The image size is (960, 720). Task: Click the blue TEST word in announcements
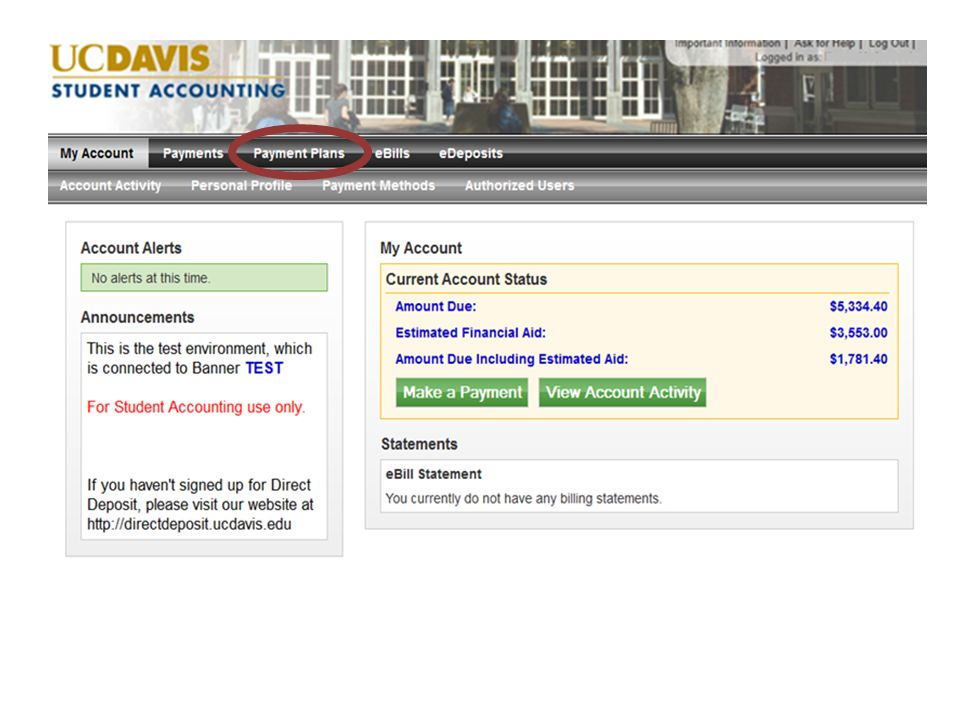coord(264,368)
